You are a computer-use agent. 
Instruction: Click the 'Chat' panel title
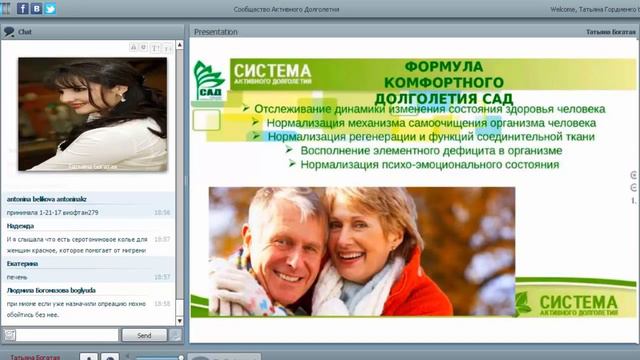25,32
